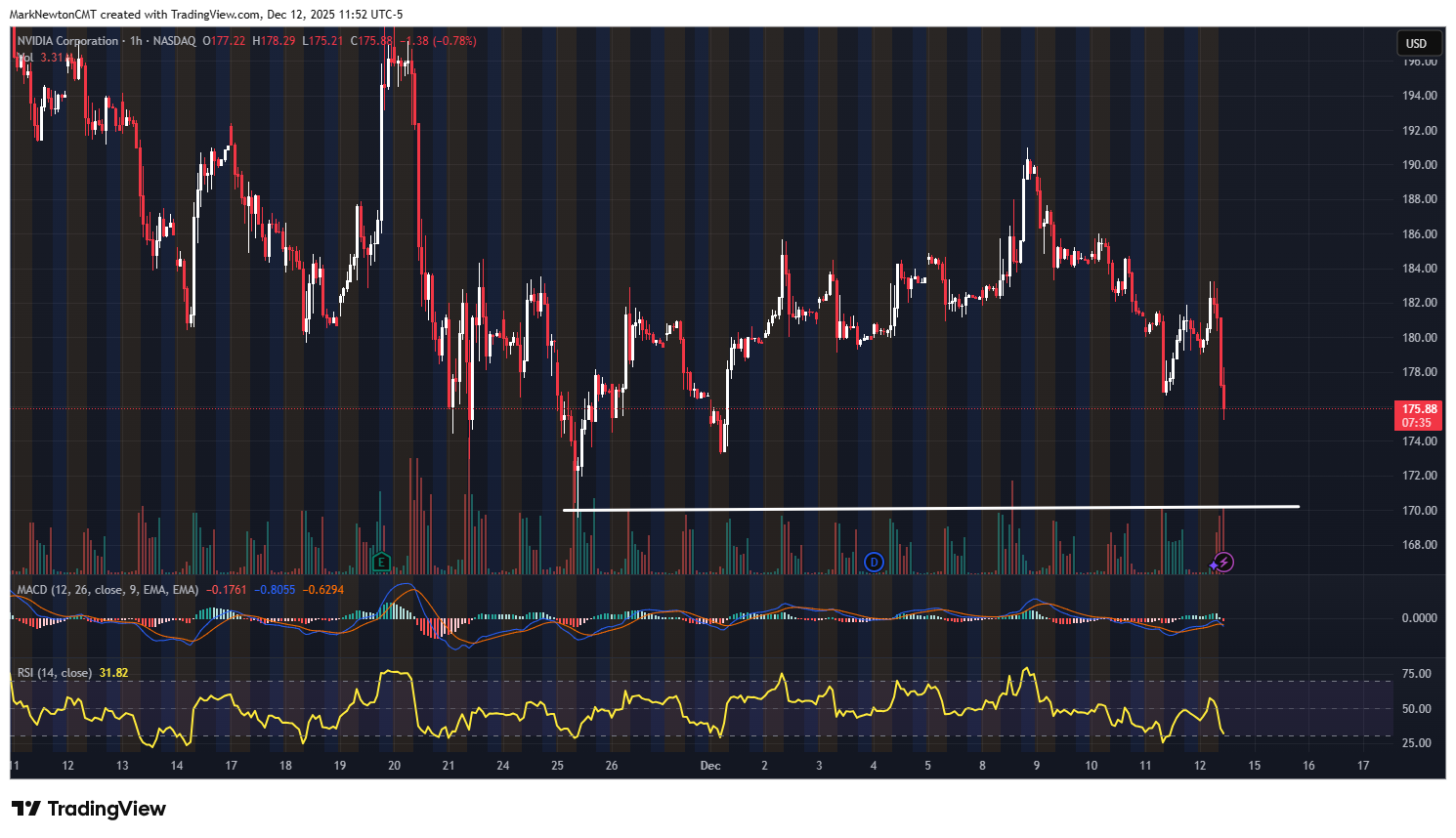Click the purple lightning bolt event icon

pyautogui.click(x=1224, y=563)
